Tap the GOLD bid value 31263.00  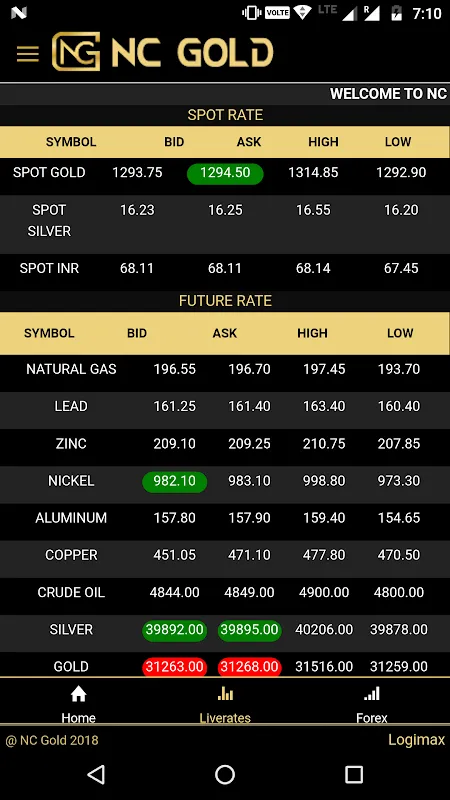pyautogui.click(x=174, y=667)
